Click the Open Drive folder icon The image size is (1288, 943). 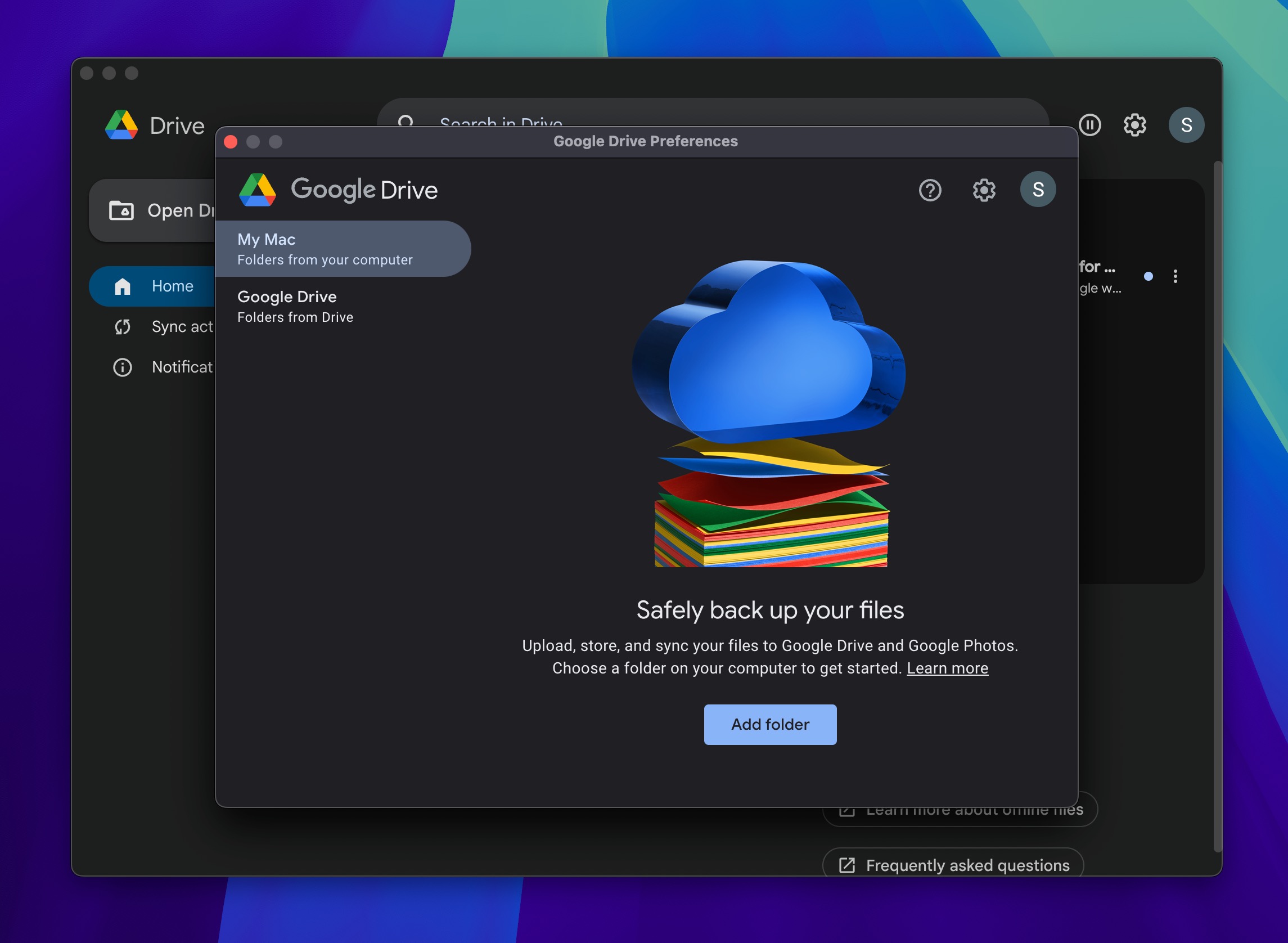tap(121, 210)
